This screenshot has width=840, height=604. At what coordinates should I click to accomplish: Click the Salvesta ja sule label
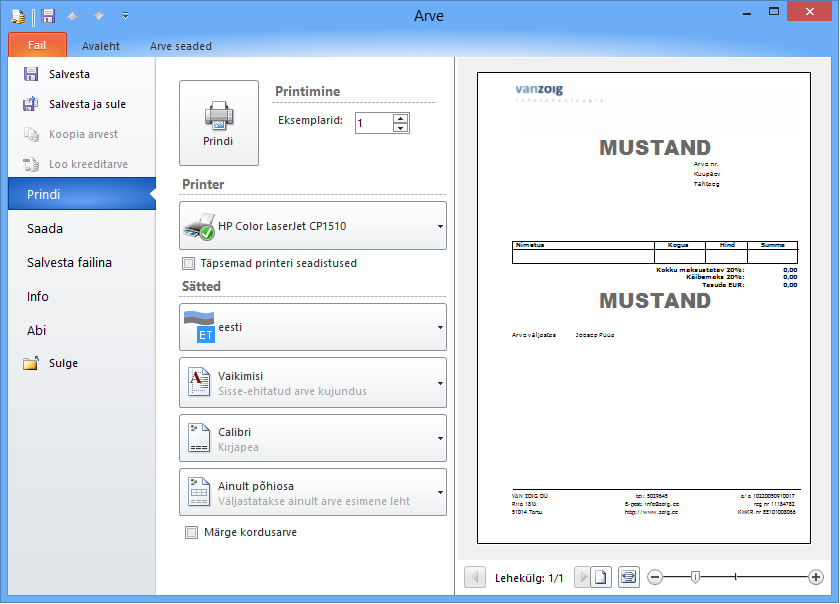coord(87,104)
